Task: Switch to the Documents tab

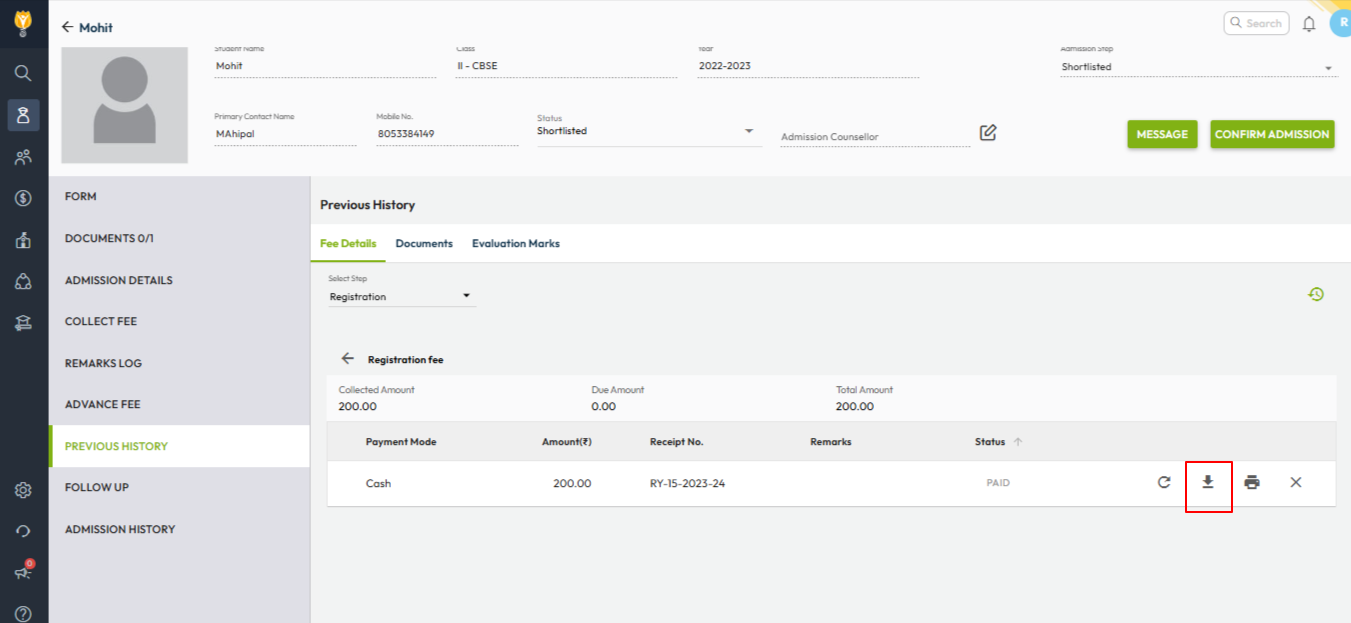Action: click(424, 243)
